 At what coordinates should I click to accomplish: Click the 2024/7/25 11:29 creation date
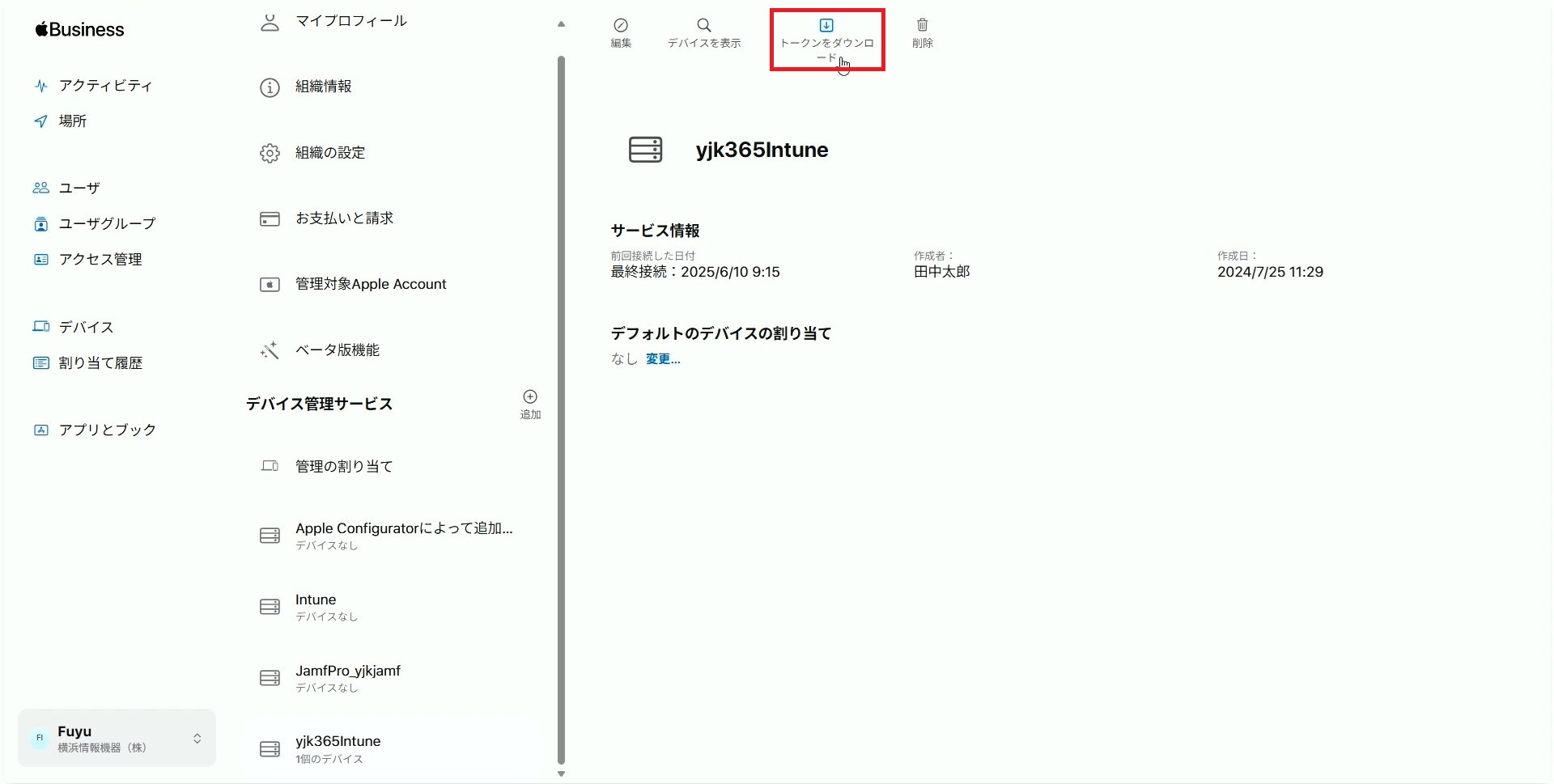[x=1271, y=273]
